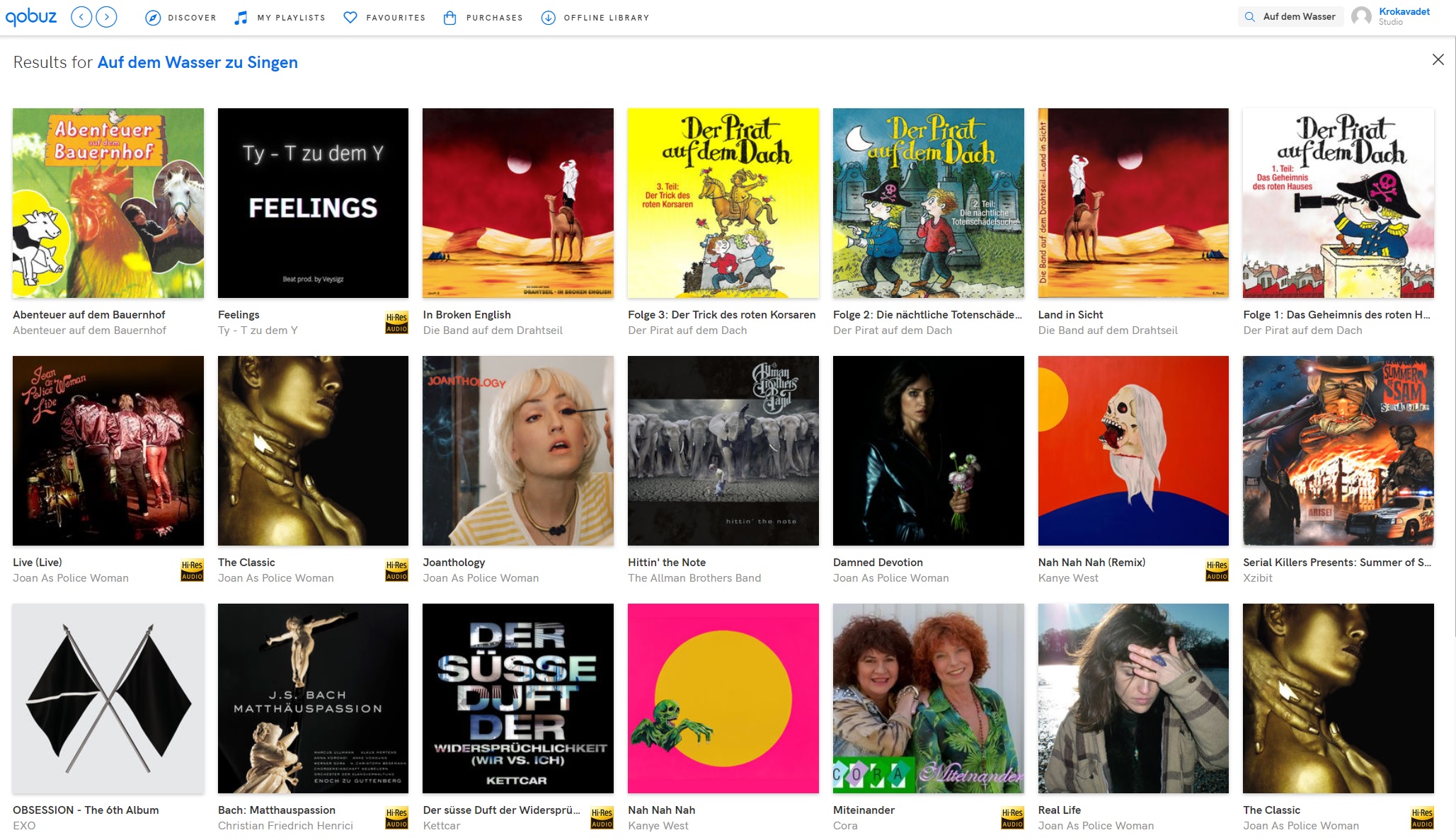The image size is (1456, 840).
Task: Open Feelings album cover
Action: (313, 203)
